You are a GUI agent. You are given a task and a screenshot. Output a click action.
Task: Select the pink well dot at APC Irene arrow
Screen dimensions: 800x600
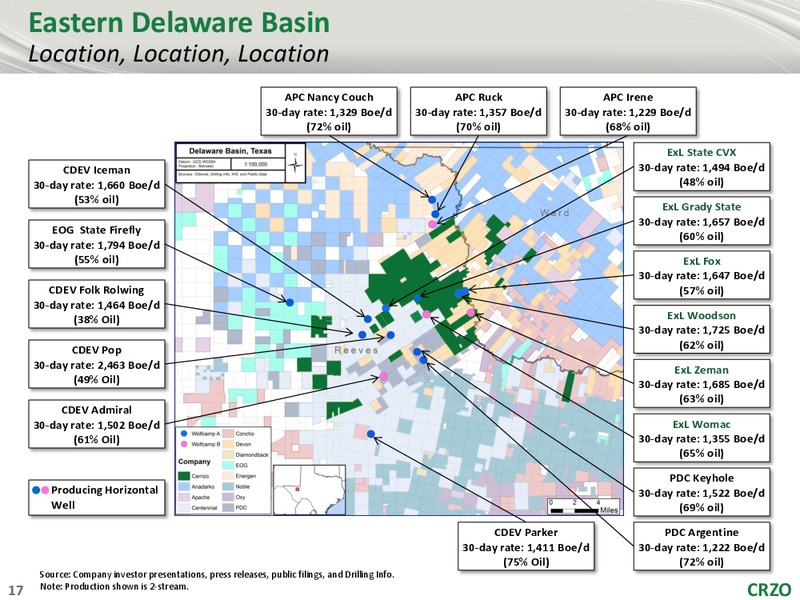tap(432, 223)
